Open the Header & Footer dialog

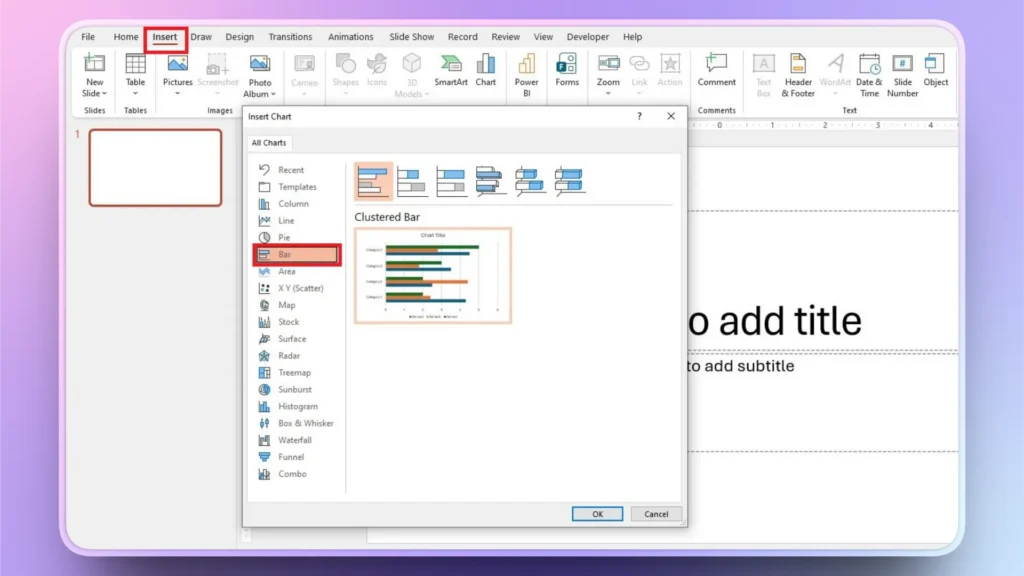[x=797, y=75]
